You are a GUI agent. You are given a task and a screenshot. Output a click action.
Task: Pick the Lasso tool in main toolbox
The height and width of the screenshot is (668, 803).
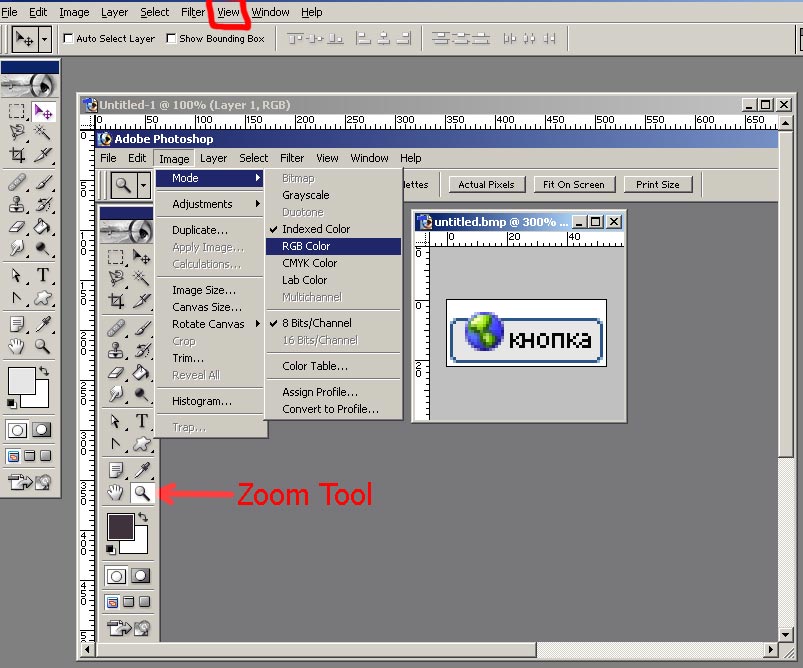tap(16, 132)
